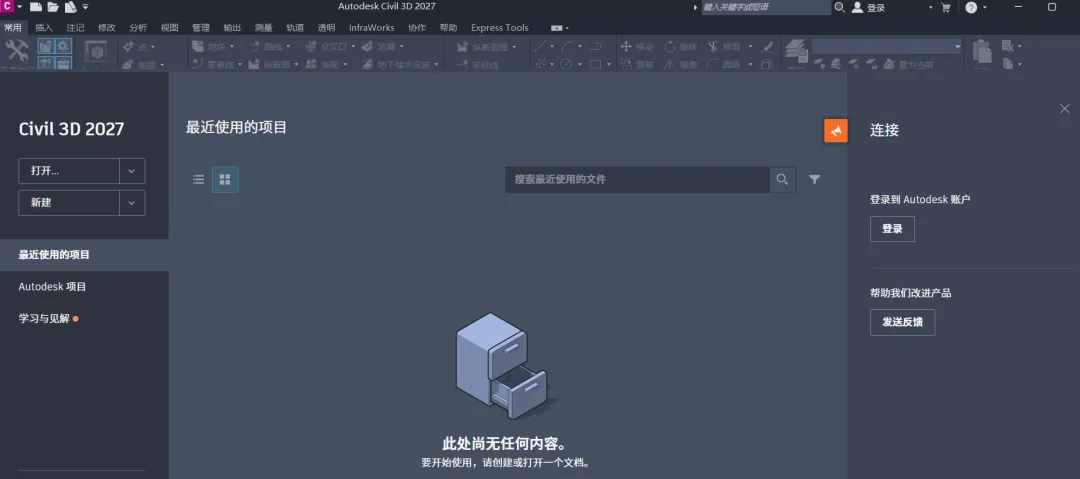1080x479 pixels.
Task: Click the paste clipboard icon in ribbon
Action: pyautogui.click(x=982, y=52)
